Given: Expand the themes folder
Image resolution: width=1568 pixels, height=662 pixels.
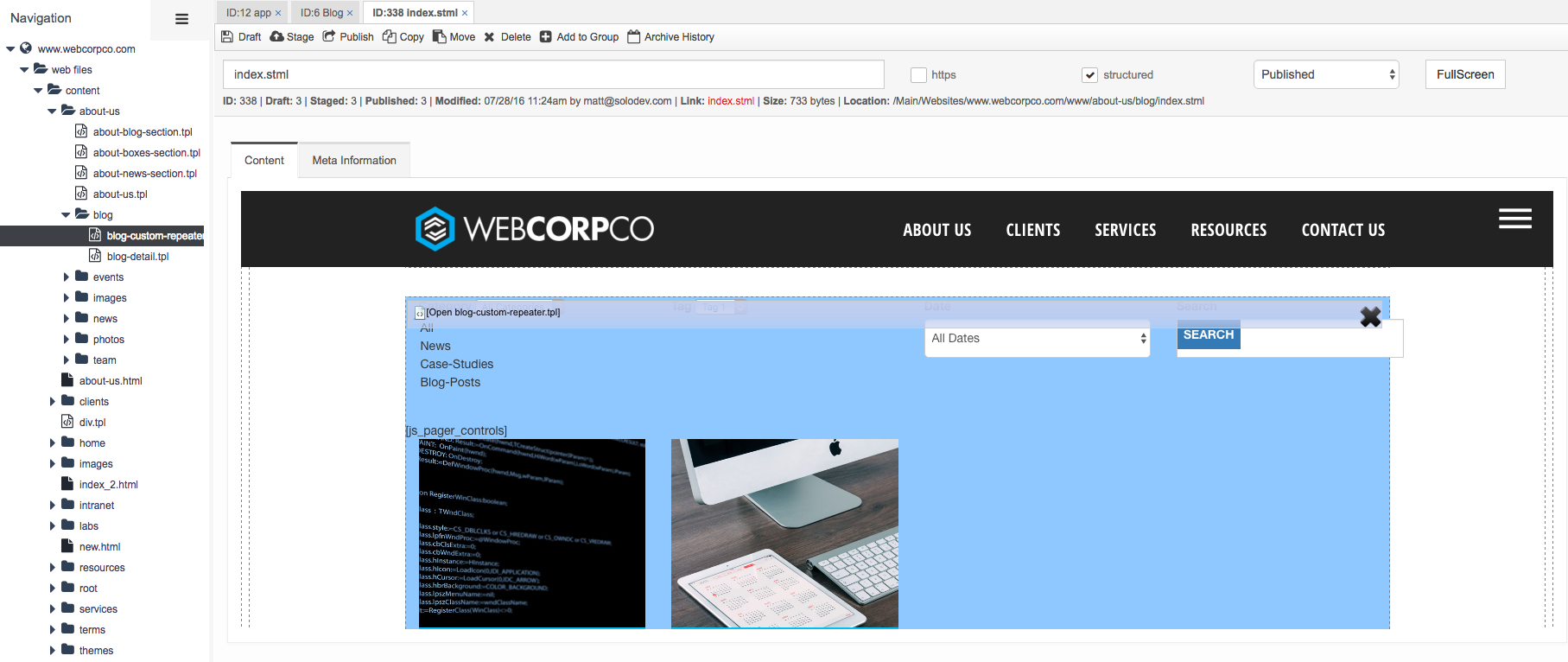Looking at the screenshot, I should click(52, 651).
